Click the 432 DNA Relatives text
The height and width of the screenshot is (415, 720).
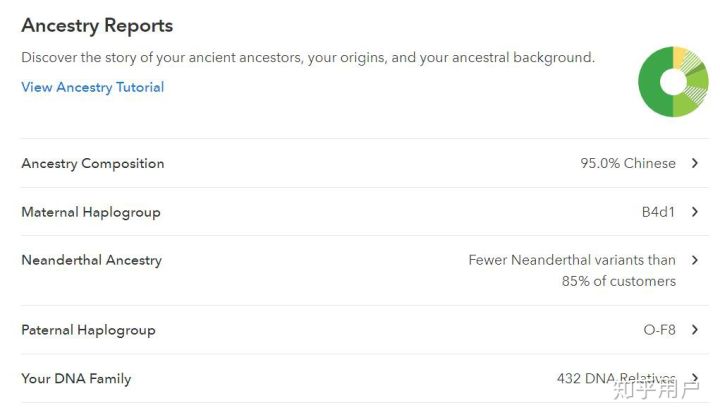612,379
